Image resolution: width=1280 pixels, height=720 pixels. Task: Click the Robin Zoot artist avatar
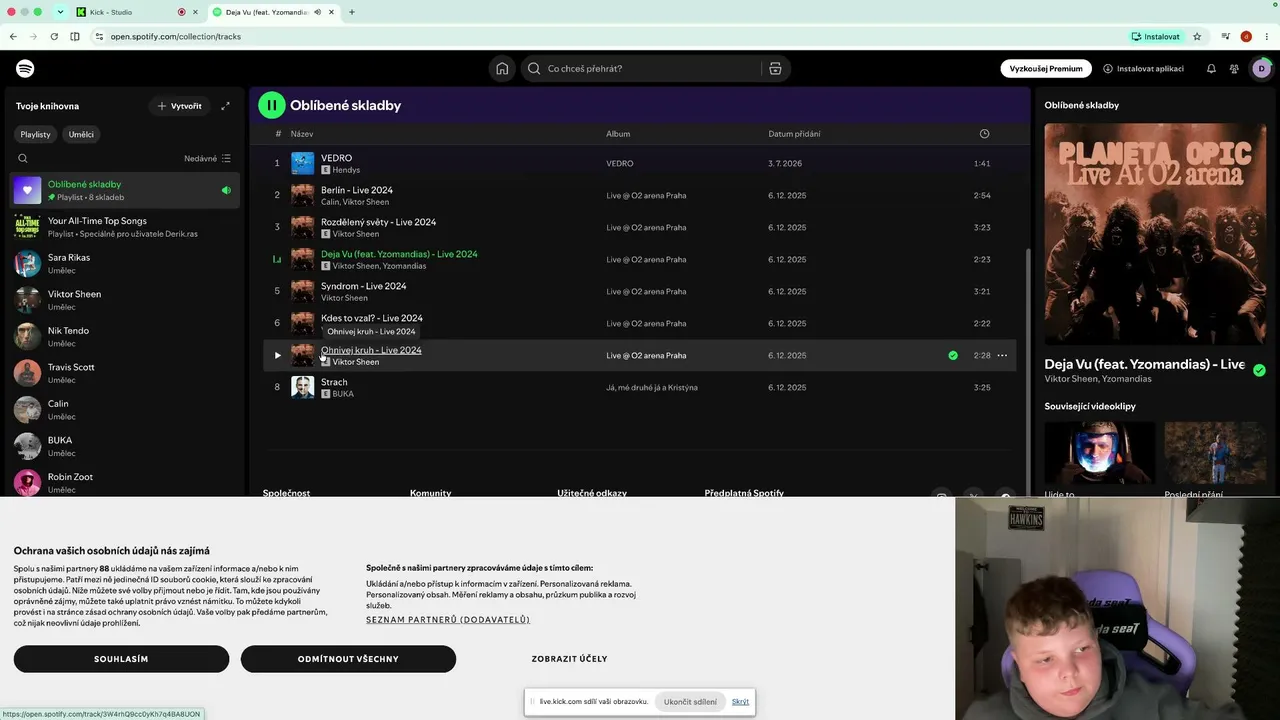click(x=28, y=483)
